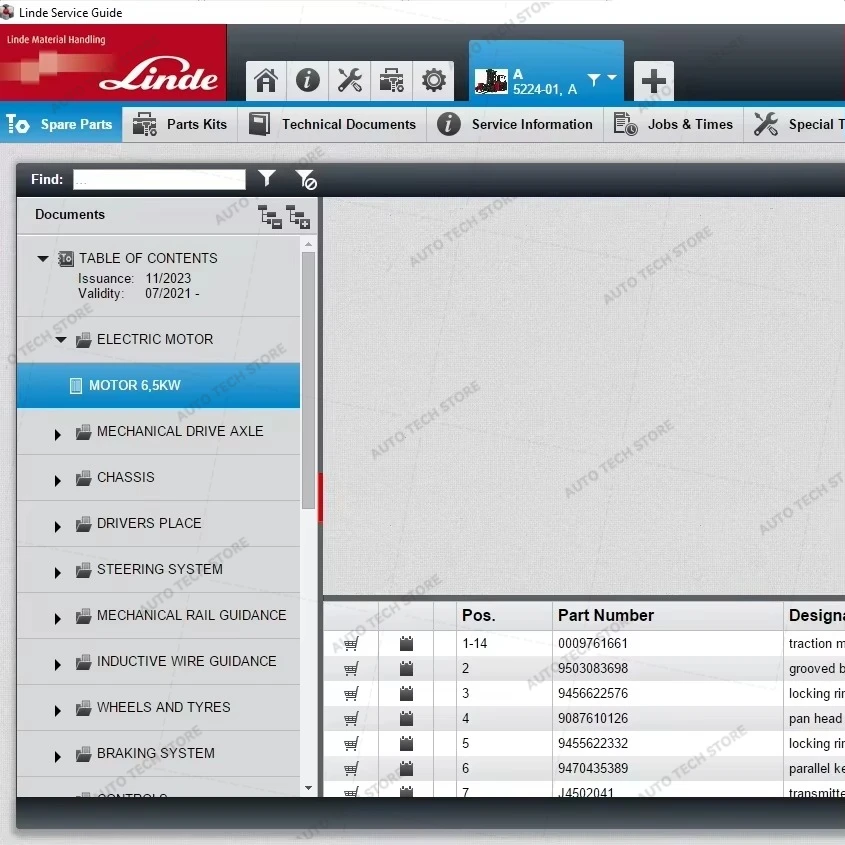Collapse the TABLE OF CONTENTS node arrow
Image resolution: width=845 pixels, height=845 pixels.
click(43, 259)
